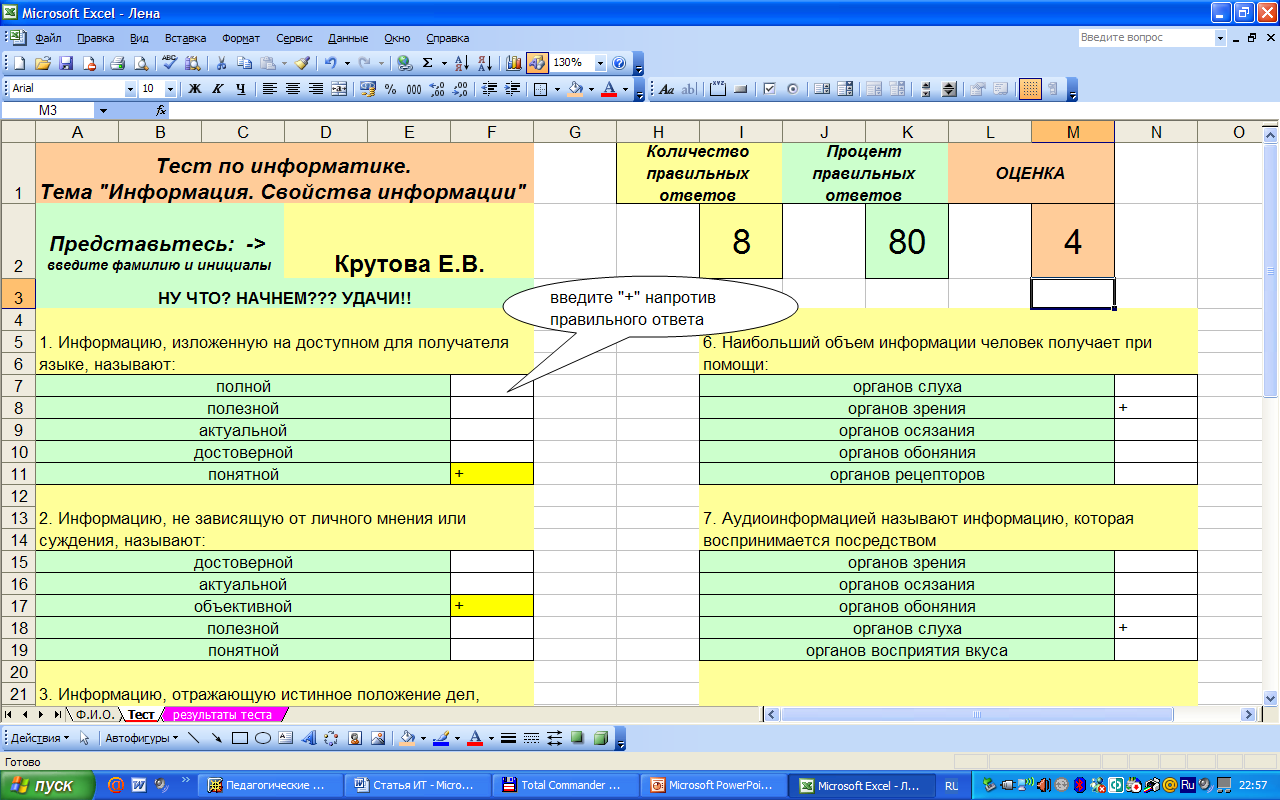This screenshot has height=800, width=1280.
Task: Click the Increase Decimal icon
Action: coord(436,89)
